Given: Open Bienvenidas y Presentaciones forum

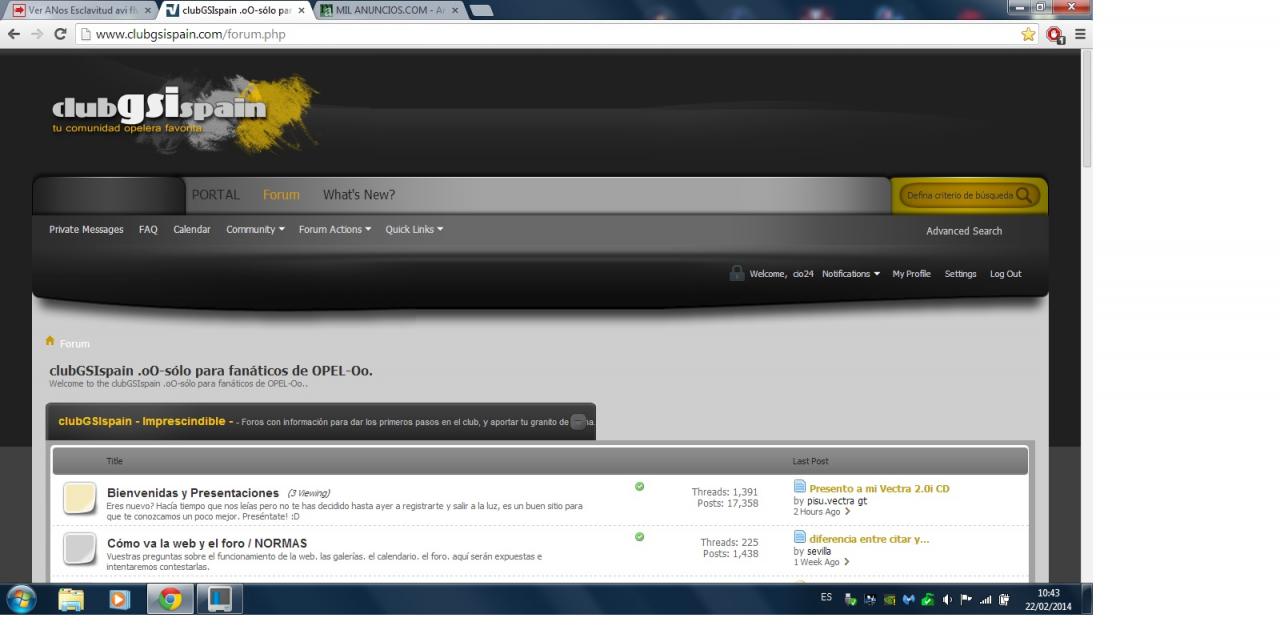Looking at the screenshot, I should coord(193,493).
